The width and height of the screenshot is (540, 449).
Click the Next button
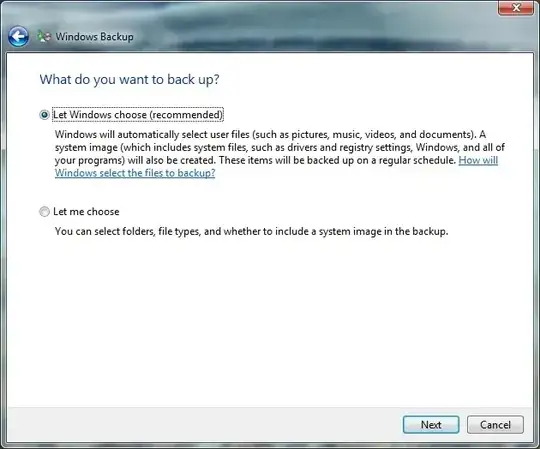tap(431, 425)
